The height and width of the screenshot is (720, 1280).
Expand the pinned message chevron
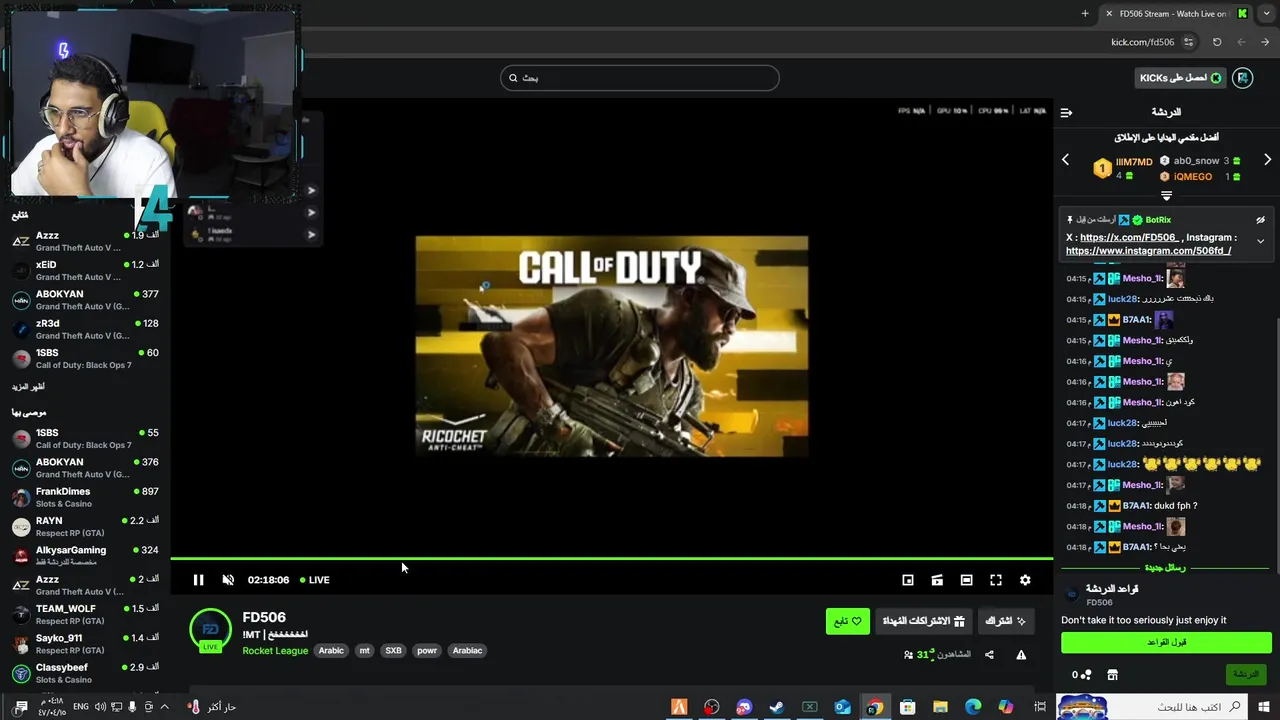click(1260, 241)
